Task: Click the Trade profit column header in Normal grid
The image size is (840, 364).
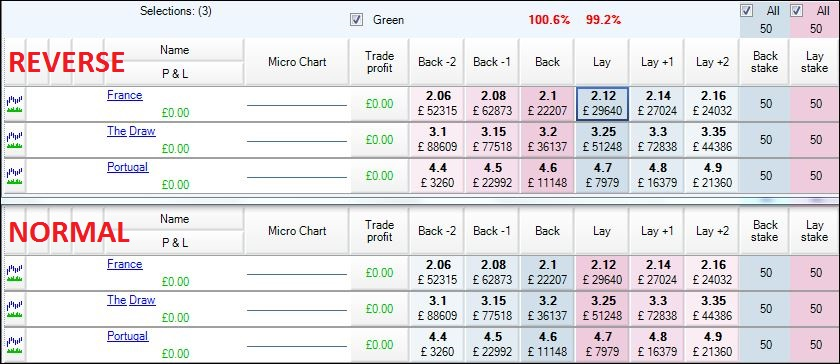Action: click(x=379, y=231)
